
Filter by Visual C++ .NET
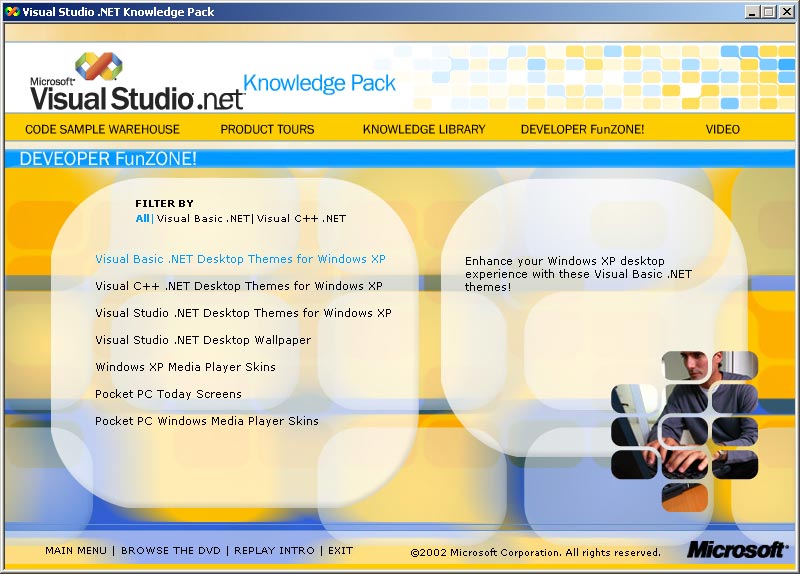pos(301,218)
